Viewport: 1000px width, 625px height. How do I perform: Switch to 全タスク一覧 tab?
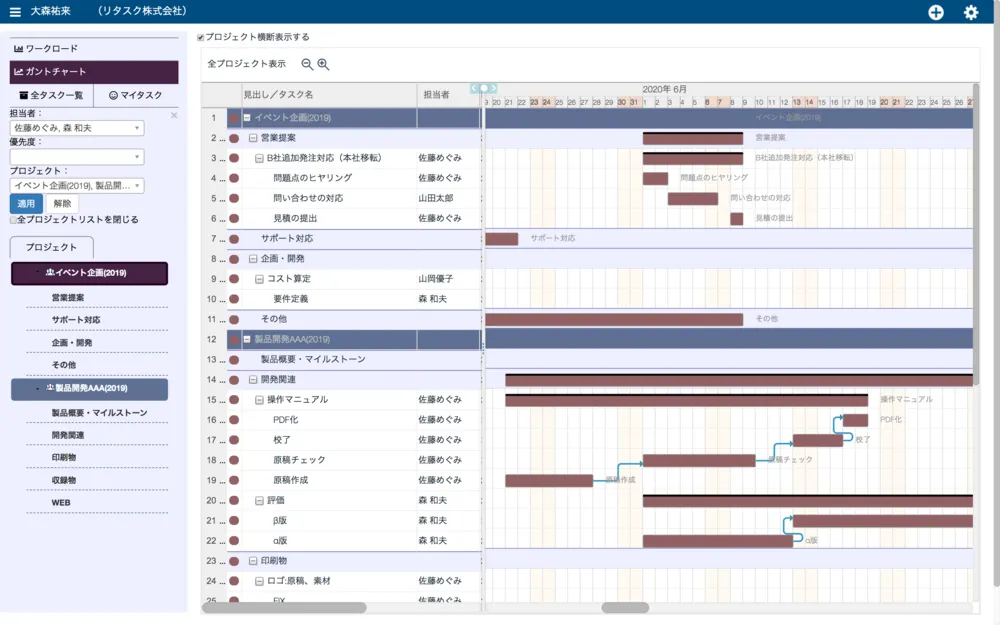(x=51, y=95)
